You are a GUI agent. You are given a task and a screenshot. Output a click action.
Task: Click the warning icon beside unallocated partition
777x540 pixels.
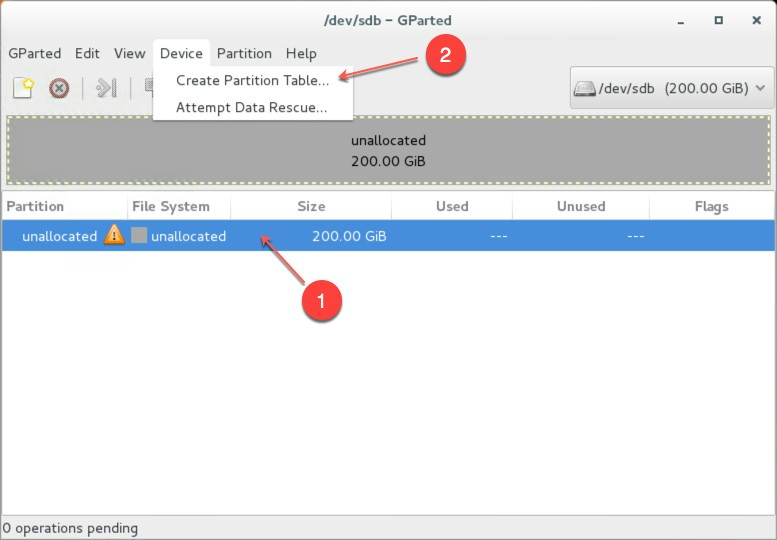pos(115,236)
